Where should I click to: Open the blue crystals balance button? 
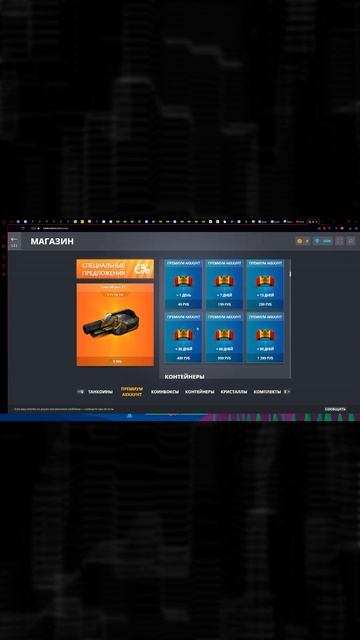click(x=323, y=241)
